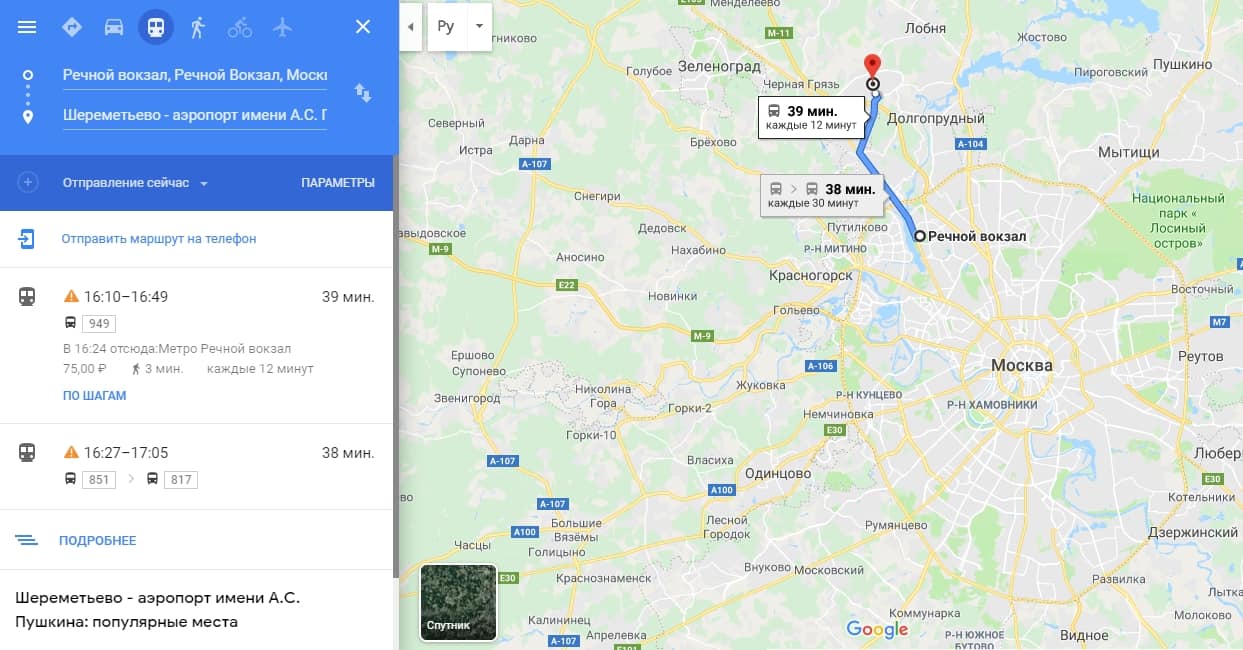Switch to Спутник satellite view thumbnail
Screen dimensions: 1243x650
coord(458,602)
